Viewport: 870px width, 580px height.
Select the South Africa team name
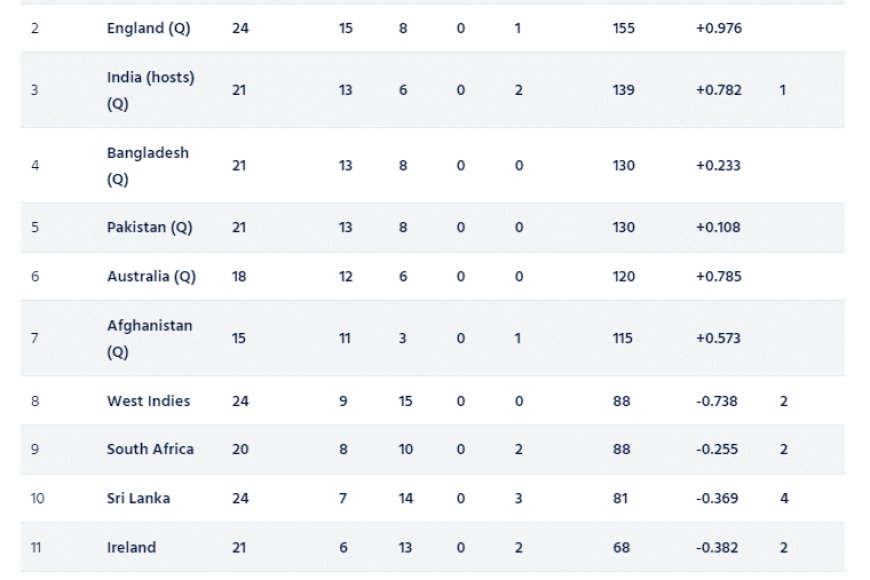150,449
